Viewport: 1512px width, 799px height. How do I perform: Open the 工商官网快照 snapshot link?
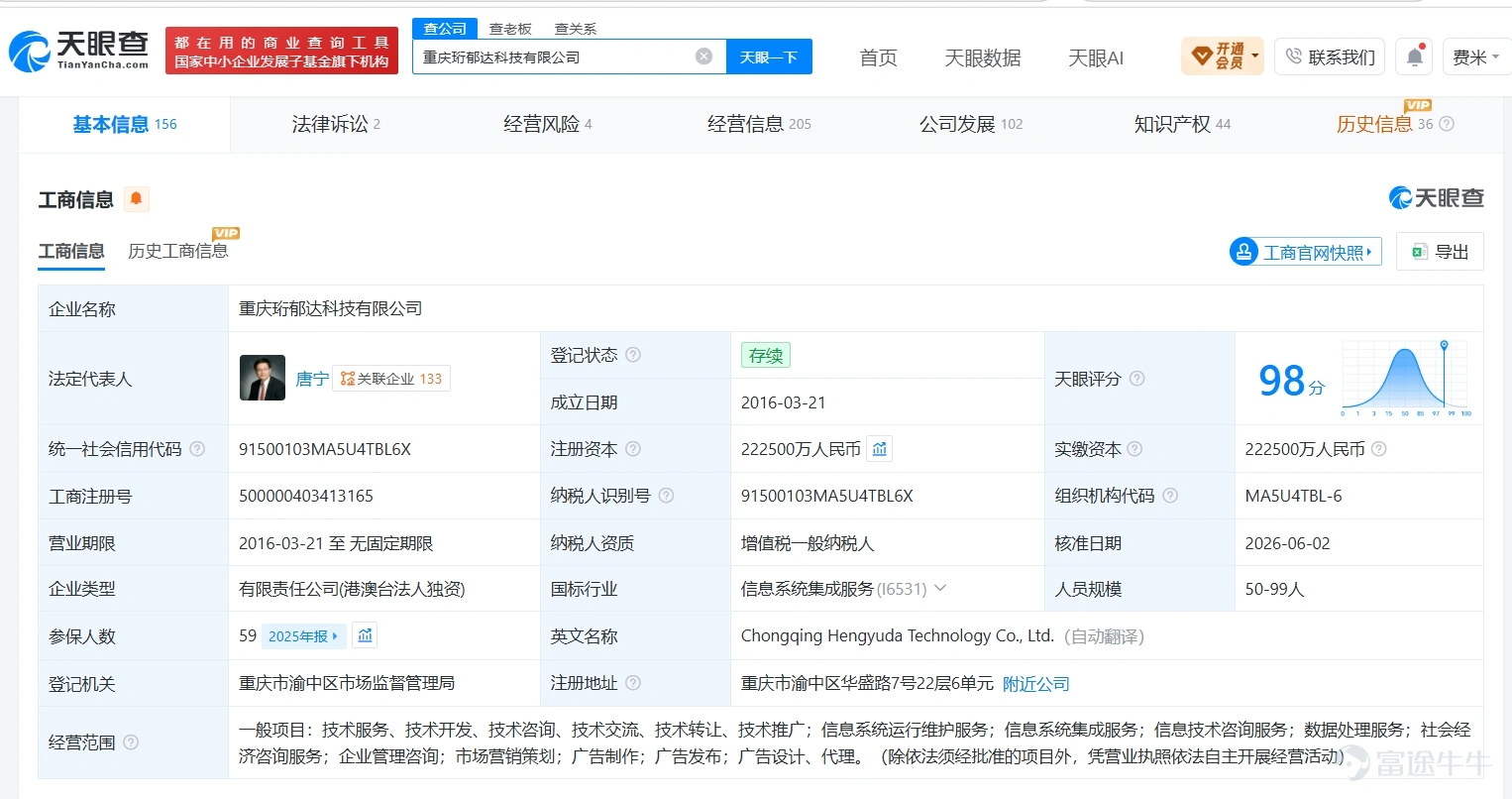[1305, 252]
